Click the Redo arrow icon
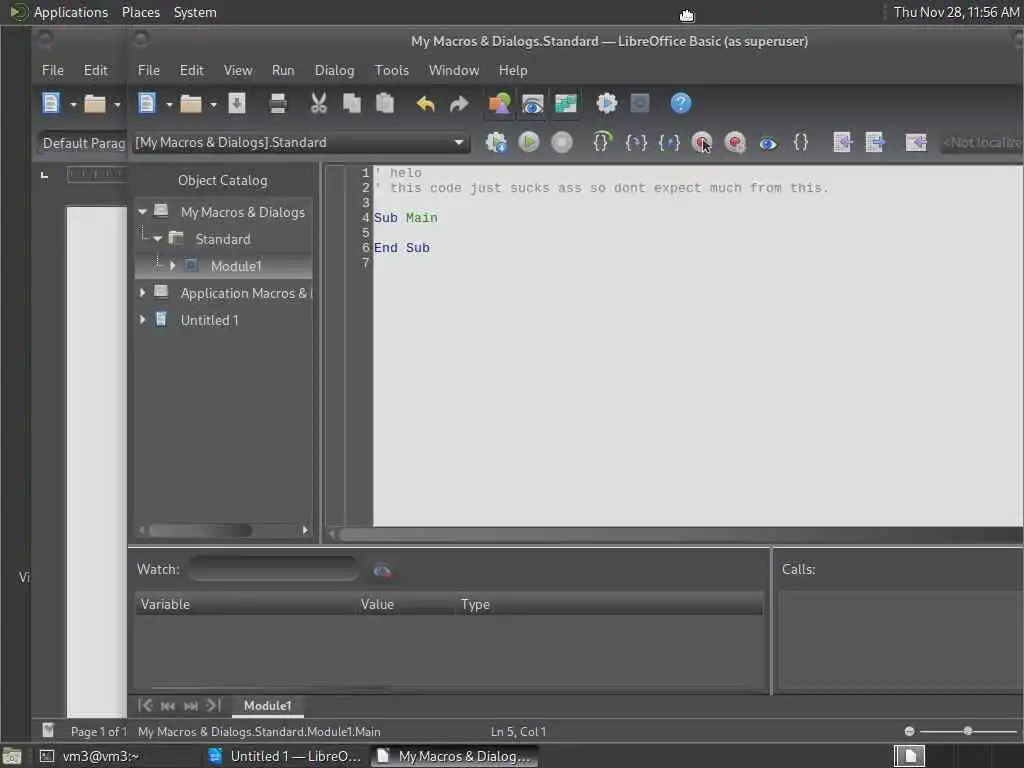The width and height of the screenshot is (1024, 768). click(x=459, y=103)
